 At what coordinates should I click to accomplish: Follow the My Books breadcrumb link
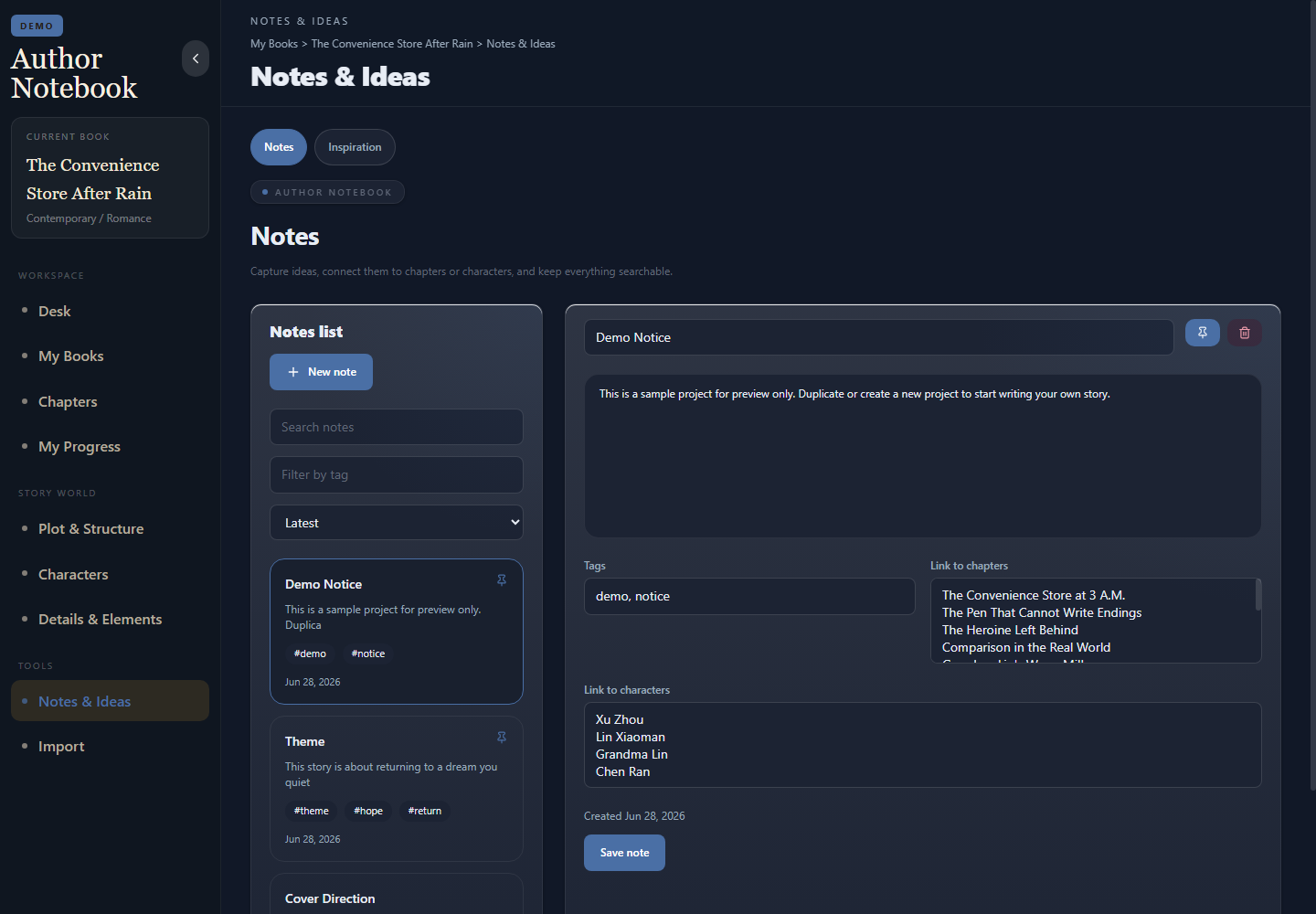[274, 44]
